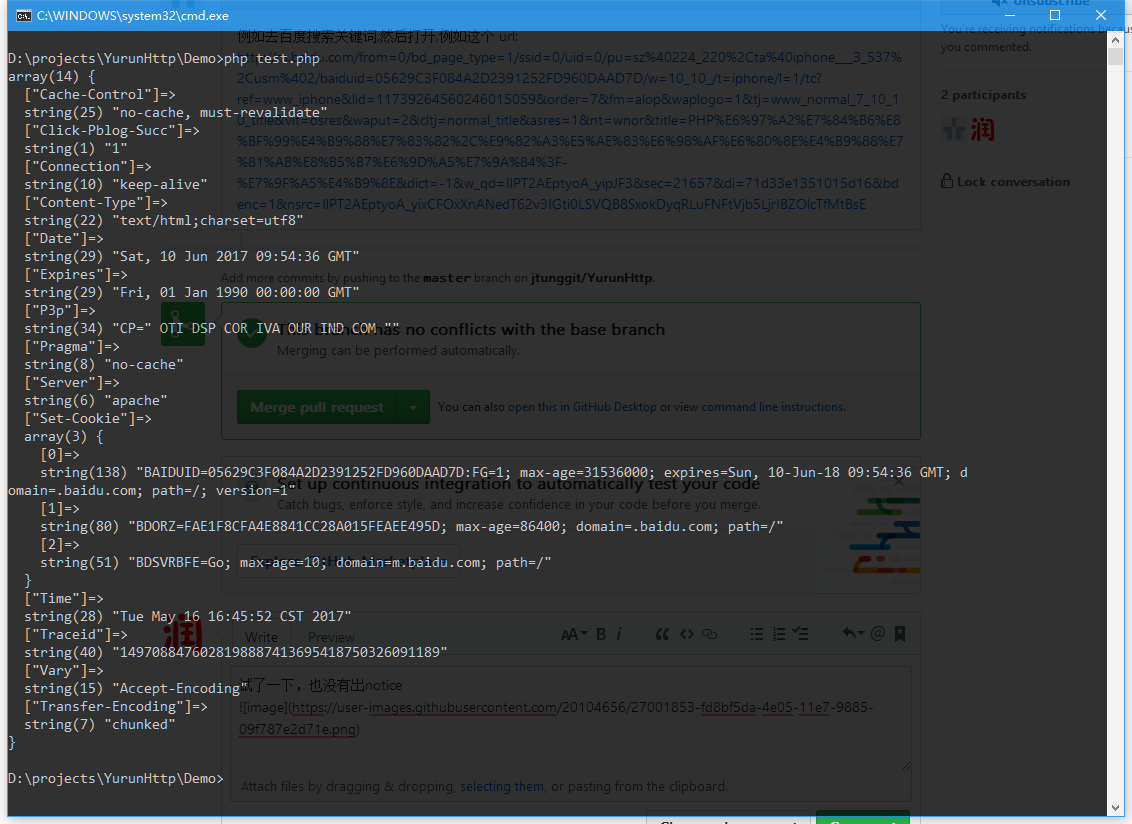Click the cmd scrollbar up arrow
The image size is (1132, 824).
point(1115,40)
